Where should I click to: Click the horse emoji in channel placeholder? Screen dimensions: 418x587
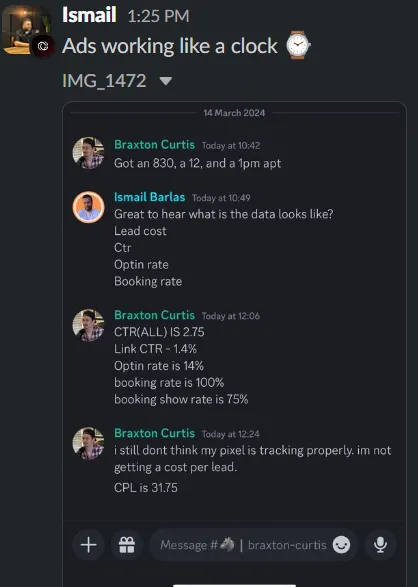pos(227,544)
